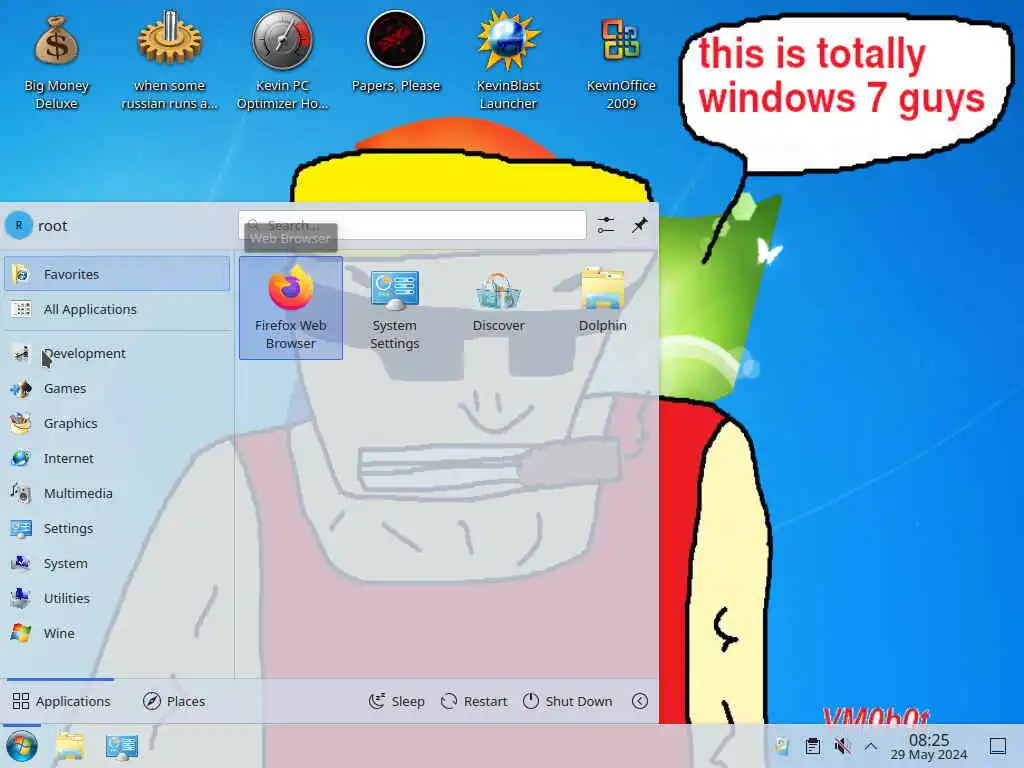Click the muted volume tray icon

pos(842,746)
